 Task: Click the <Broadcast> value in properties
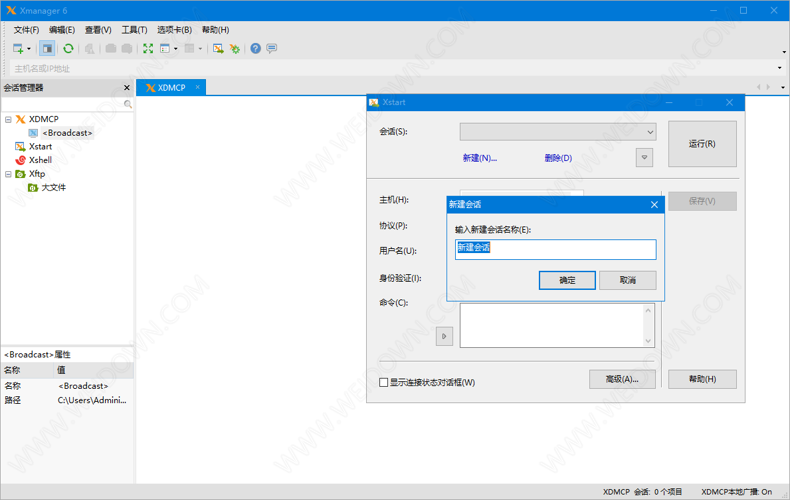[x=83, y=386]
